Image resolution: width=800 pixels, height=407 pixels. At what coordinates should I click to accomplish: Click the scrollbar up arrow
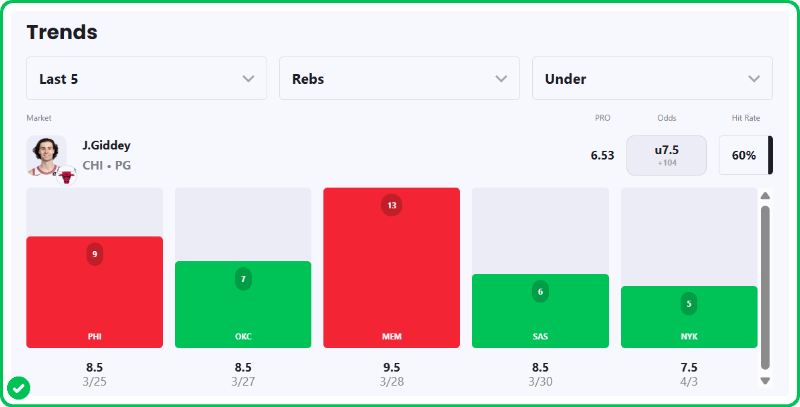[766, 196]
